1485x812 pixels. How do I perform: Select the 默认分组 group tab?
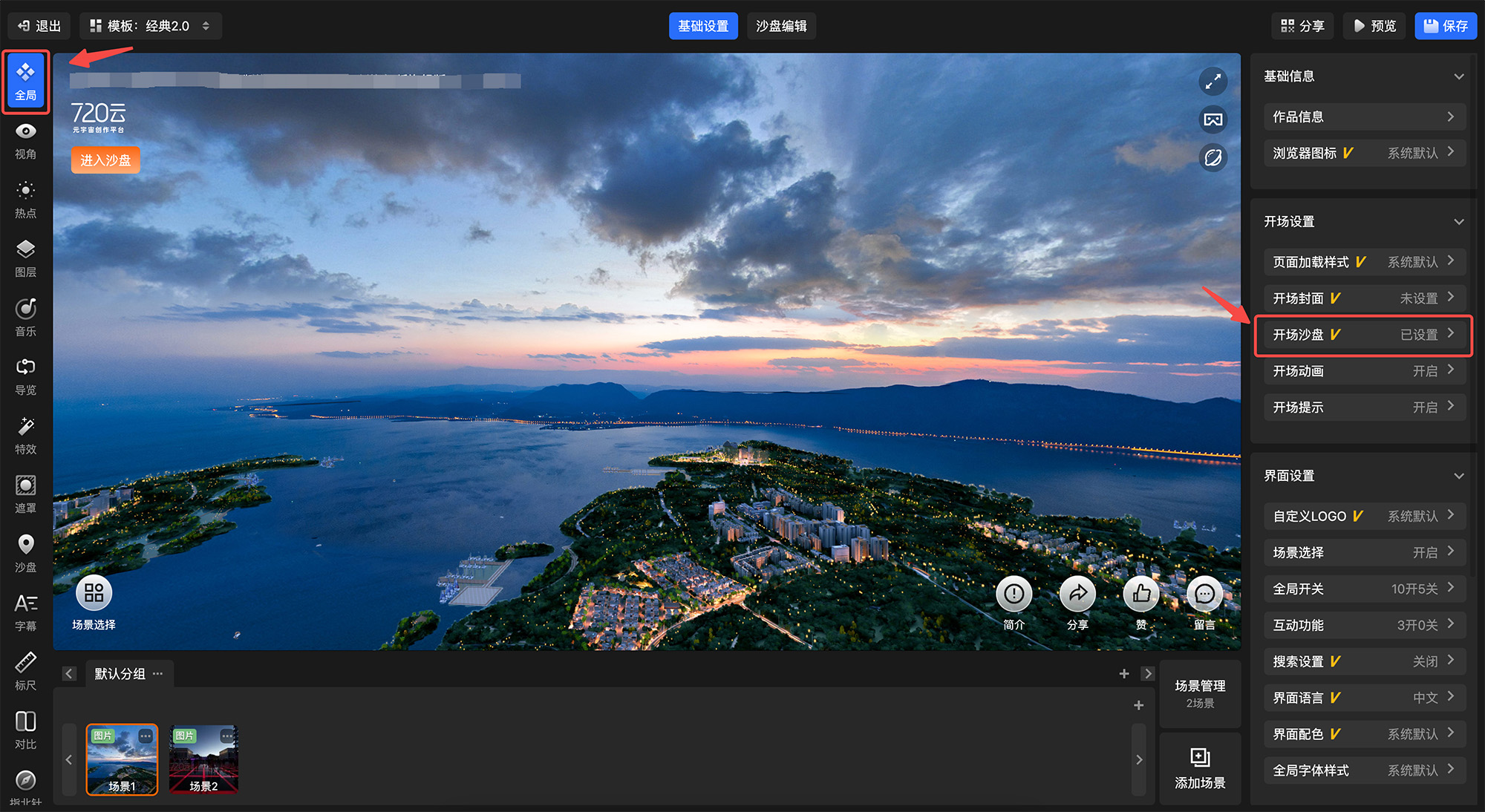click(x=120, y=674)
